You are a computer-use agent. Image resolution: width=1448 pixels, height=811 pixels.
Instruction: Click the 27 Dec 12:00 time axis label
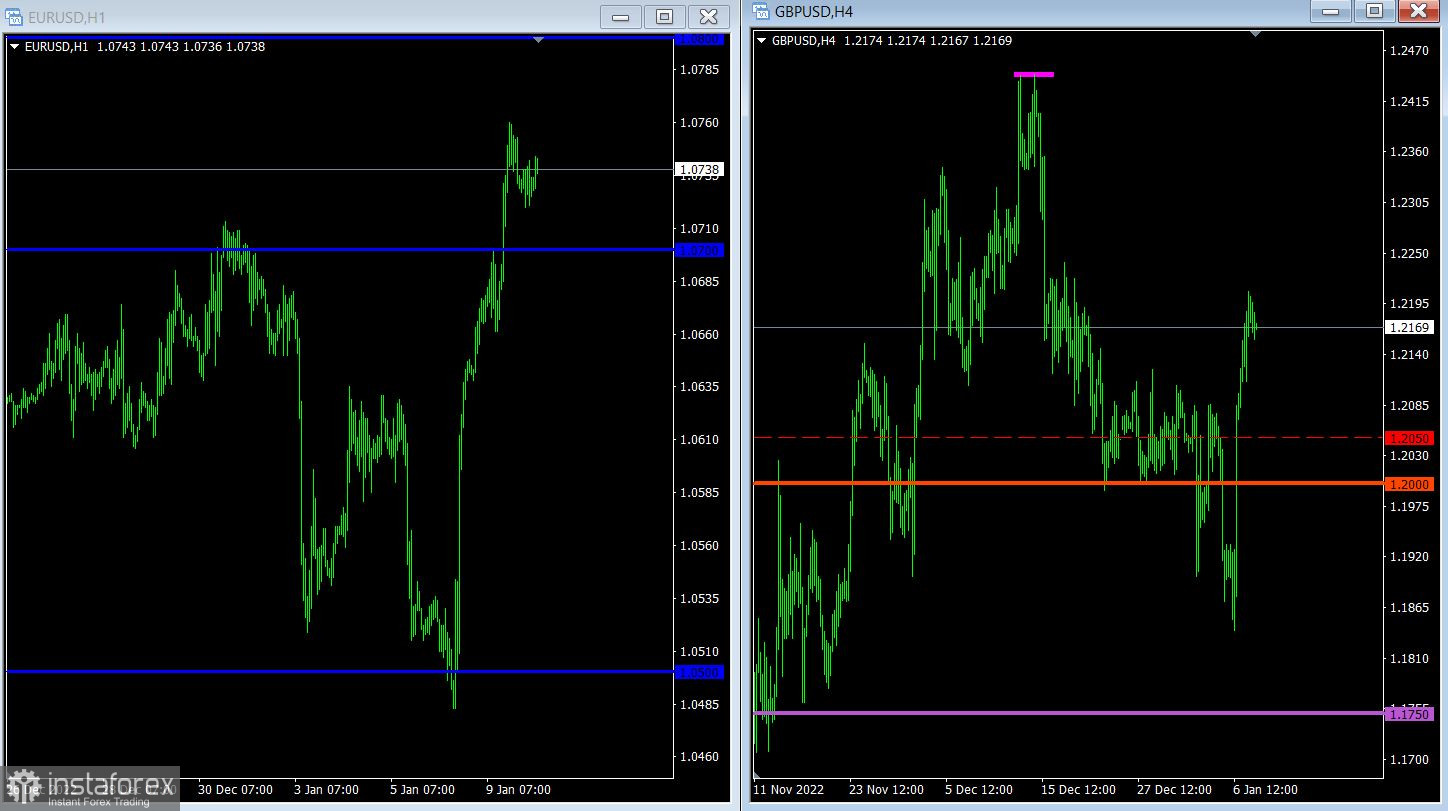(x=1175, y=790)
